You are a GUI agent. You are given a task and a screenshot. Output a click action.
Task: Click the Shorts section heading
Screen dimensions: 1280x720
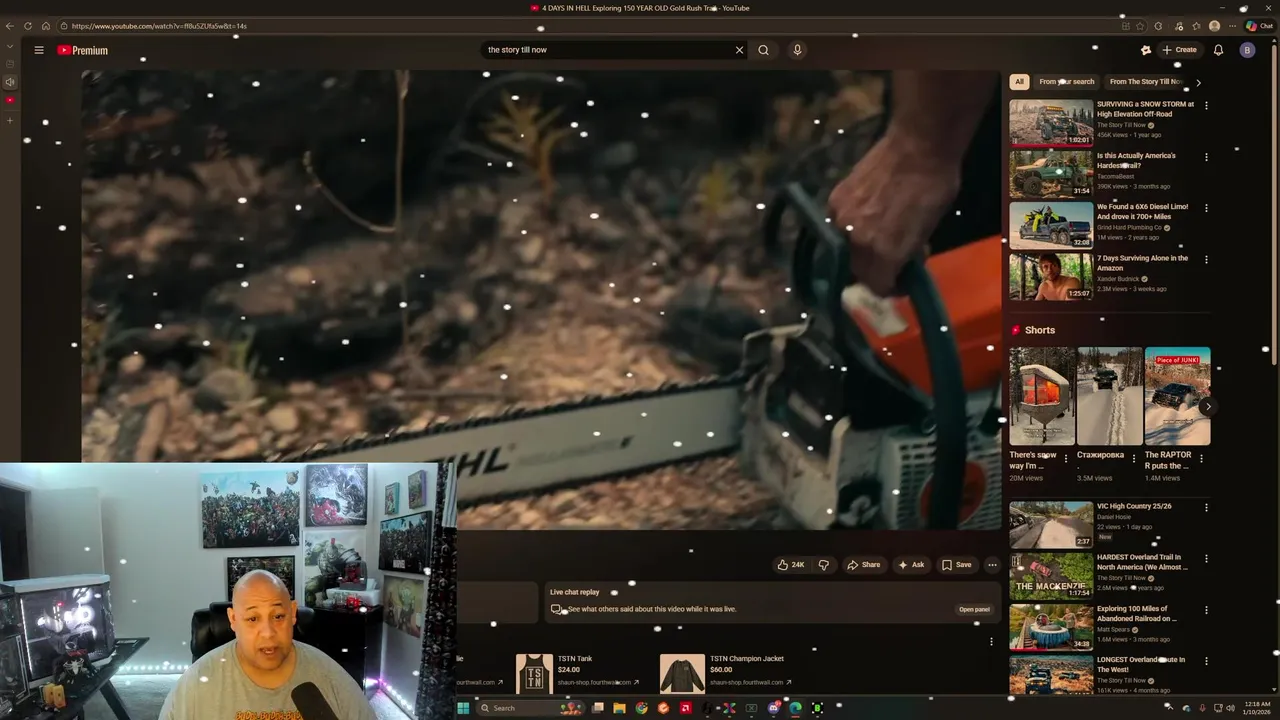pos(1039,330)
